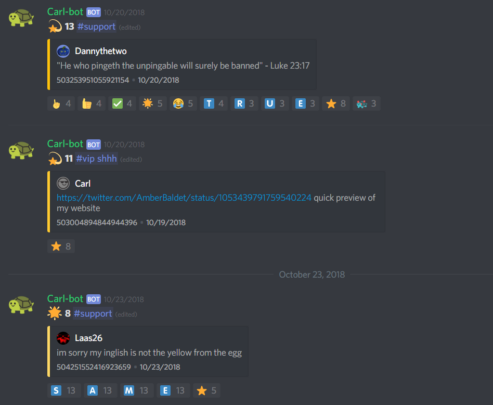Click Carl's avatar in the website preview embed

[x=63, y=183]
